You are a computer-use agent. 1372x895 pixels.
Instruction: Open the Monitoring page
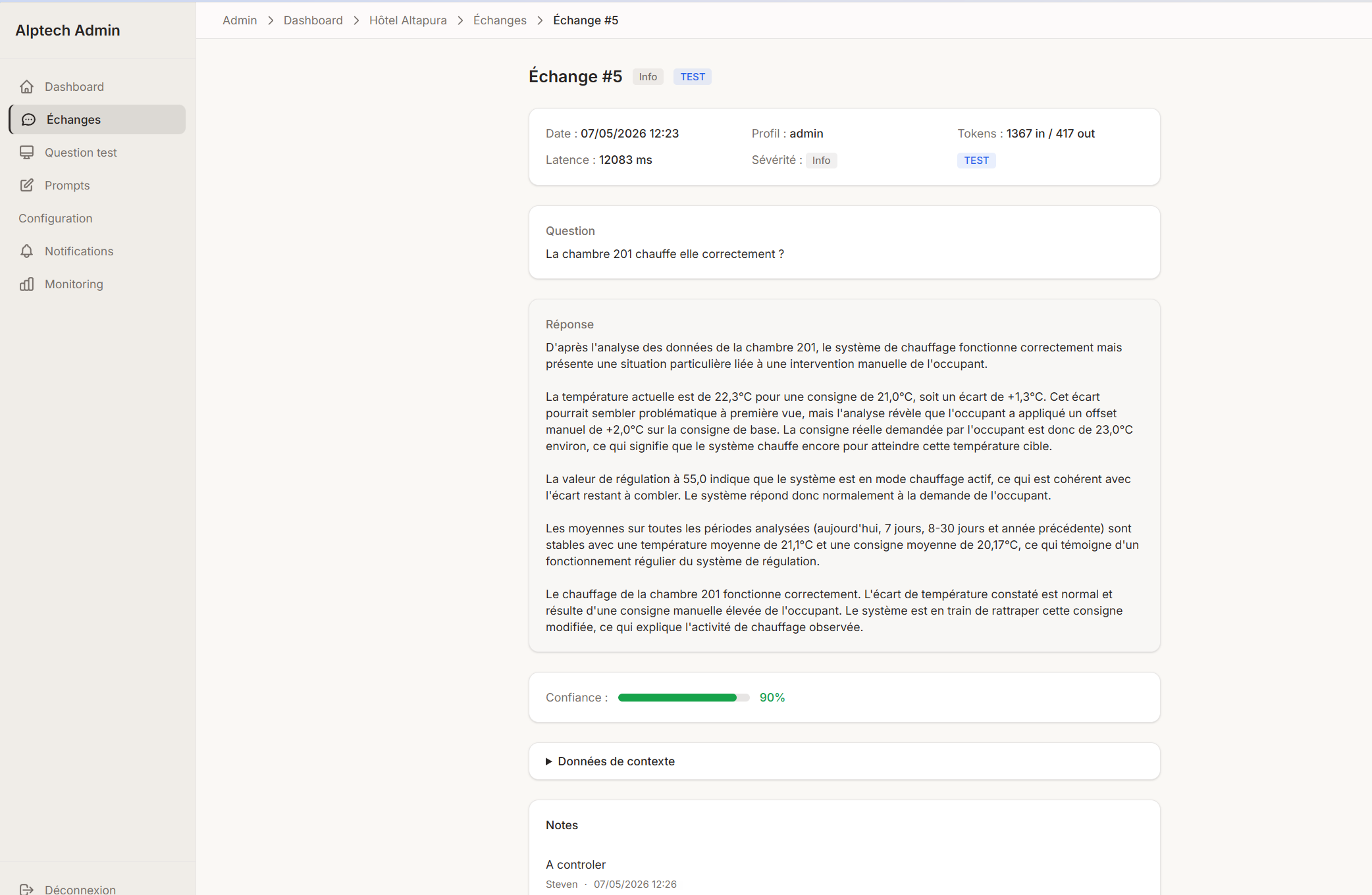[x=97, y=284]
